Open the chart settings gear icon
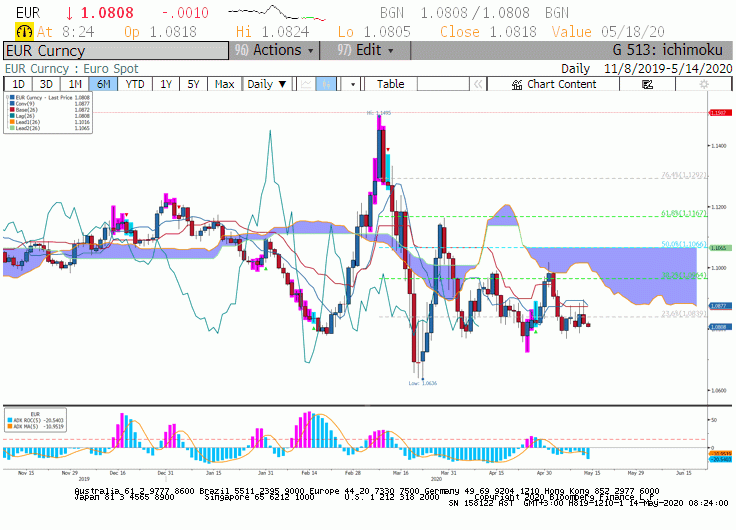736x530 pixels. [704, 84]
